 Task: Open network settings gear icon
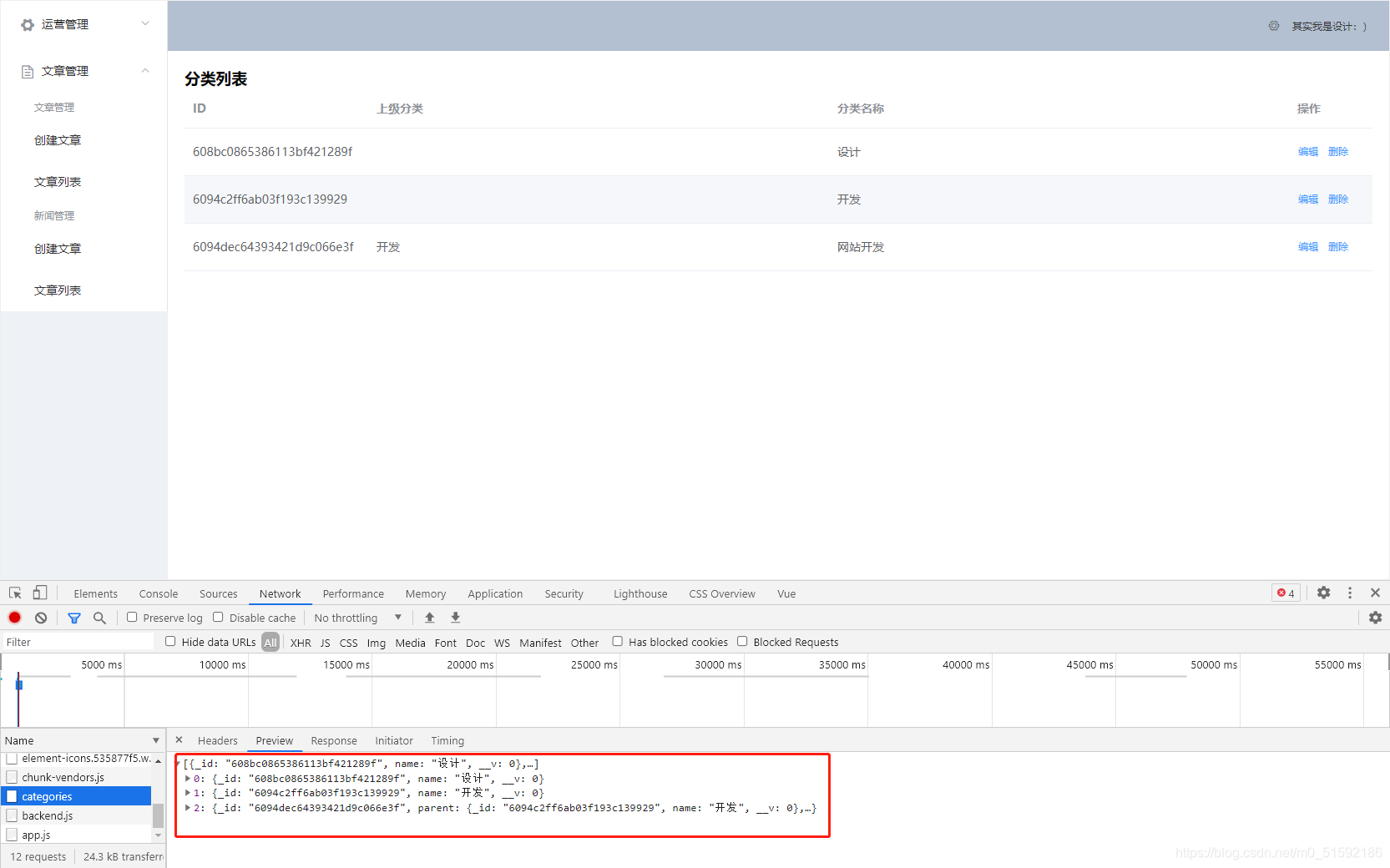(1376, 618)
